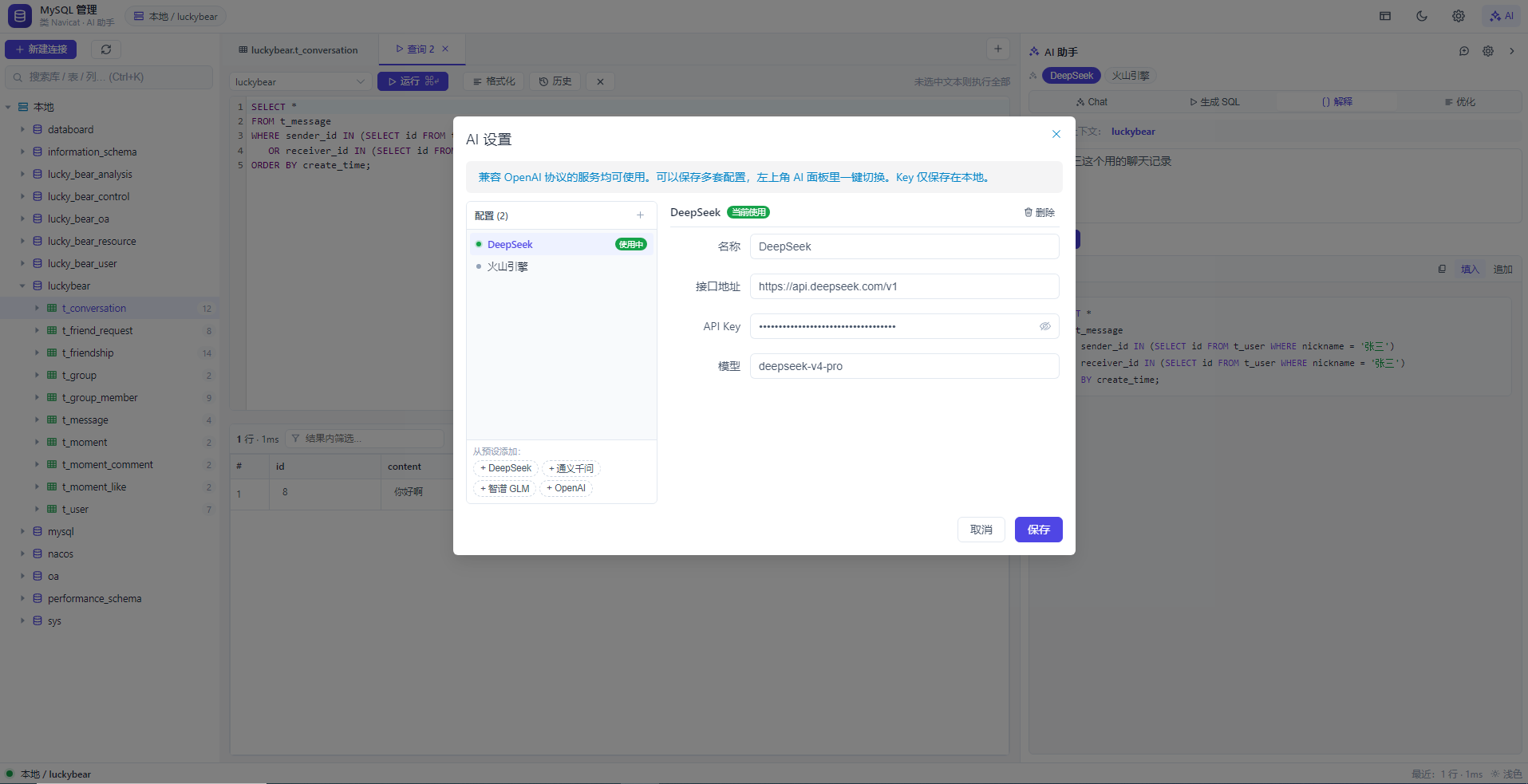Expand the lucky_bear_analysis database

22,174
